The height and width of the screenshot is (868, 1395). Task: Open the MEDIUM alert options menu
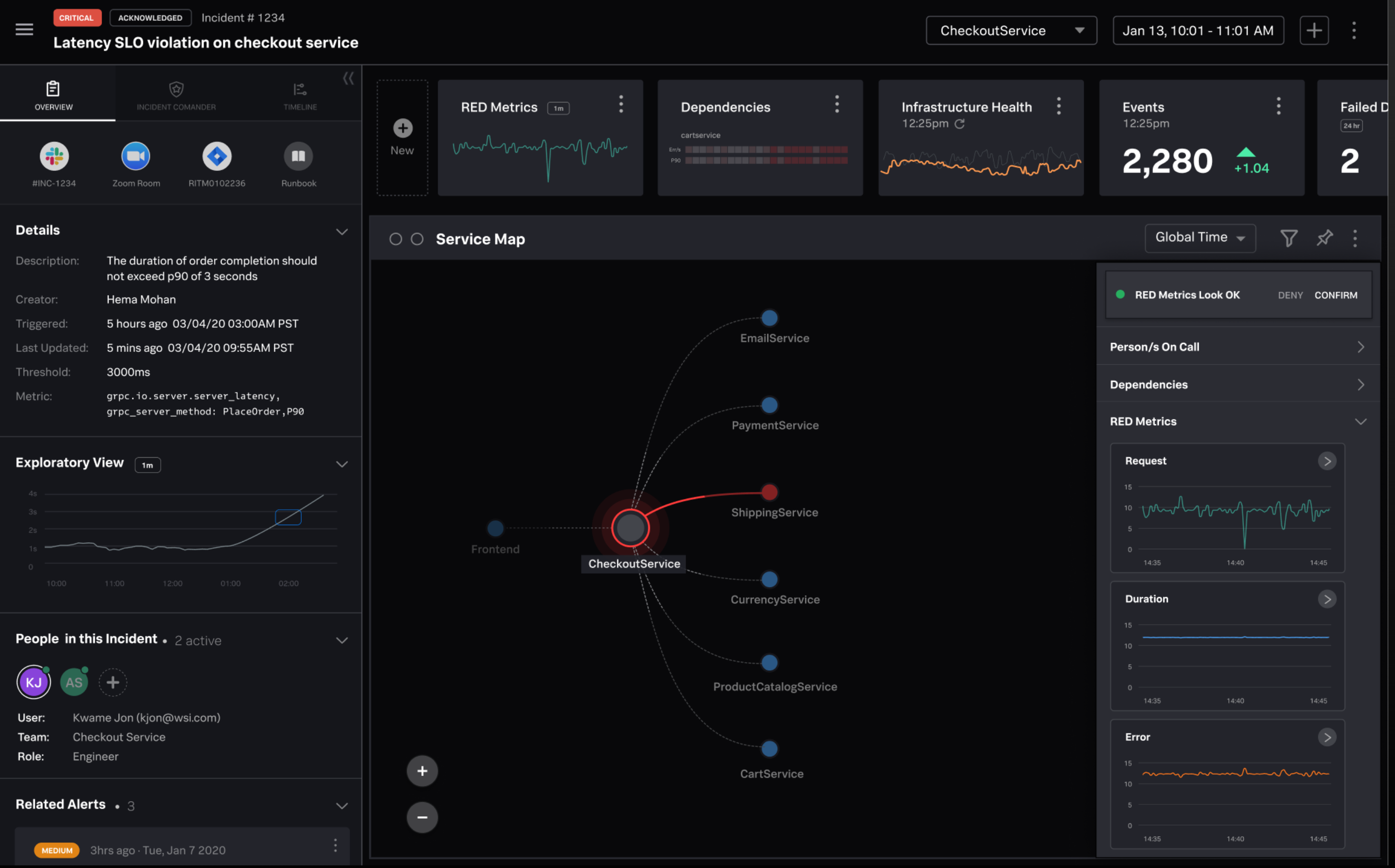click(x=335, y=845)
